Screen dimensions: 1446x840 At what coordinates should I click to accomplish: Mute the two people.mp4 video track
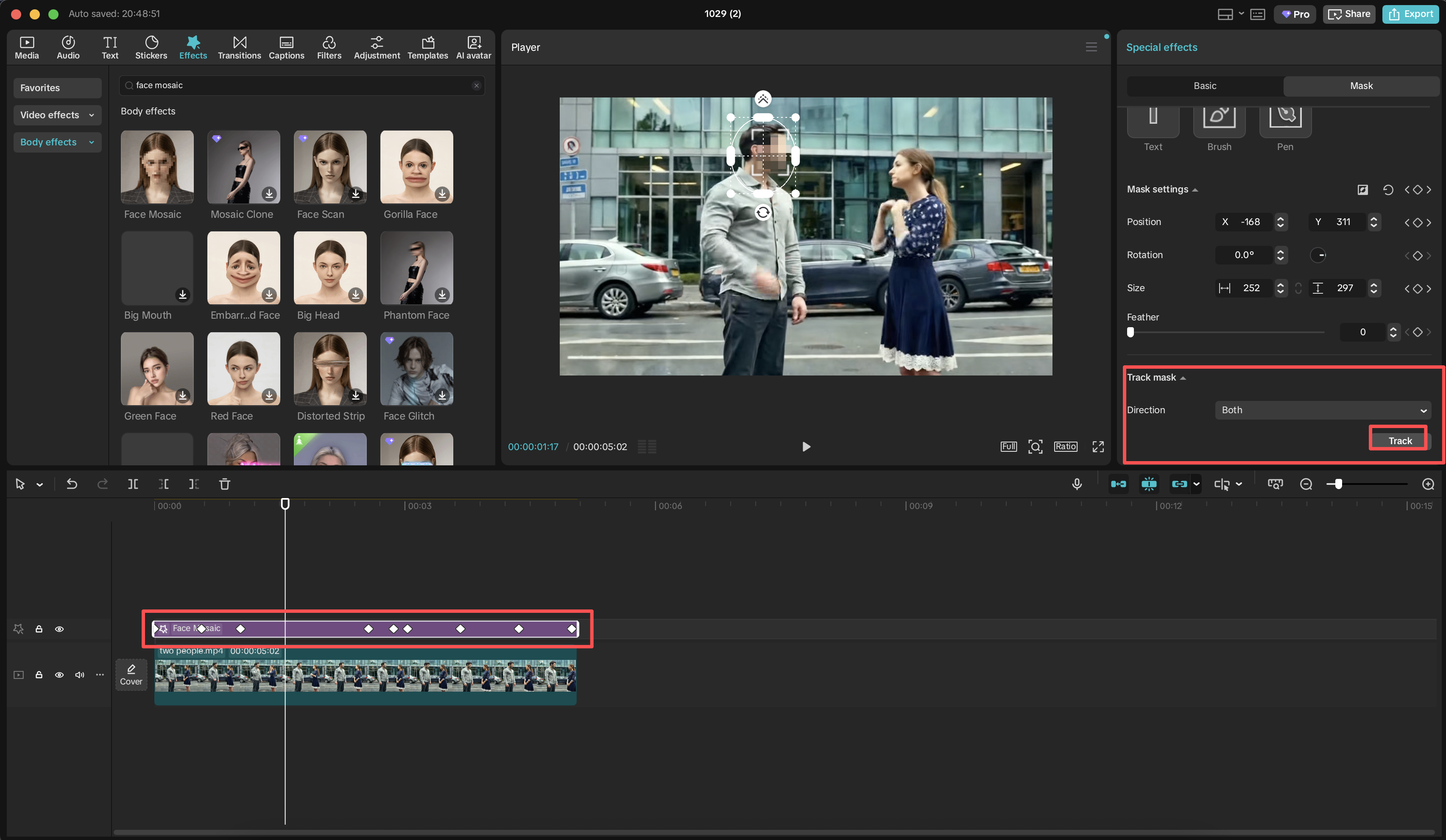click(80, 675)
